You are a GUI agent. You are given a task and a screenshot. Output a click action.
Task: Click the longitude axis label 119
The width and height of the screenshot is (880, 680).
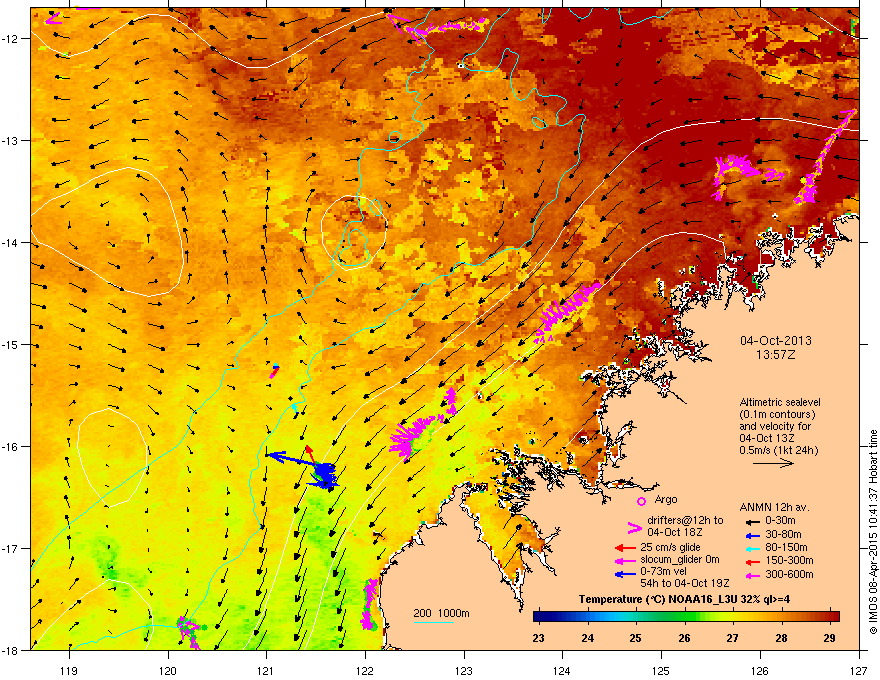69,670
